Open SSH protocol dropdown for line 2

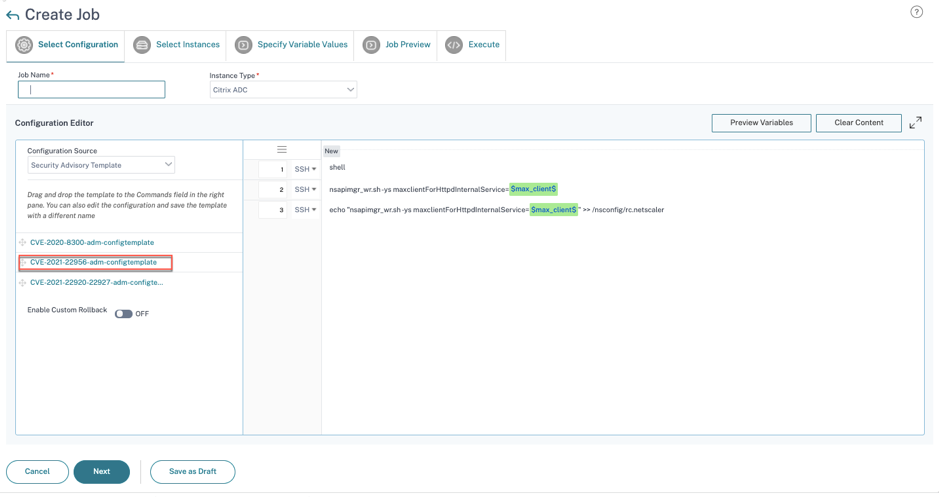click(x=305, y=190)
